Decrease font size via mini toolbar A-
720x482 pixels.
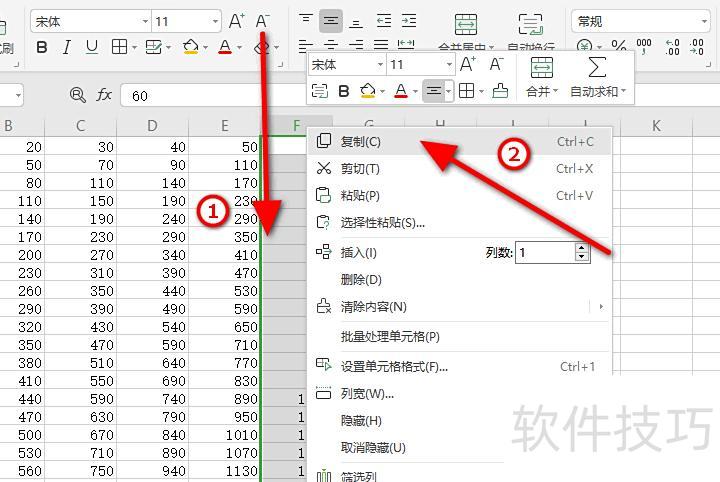pos(496,64)
